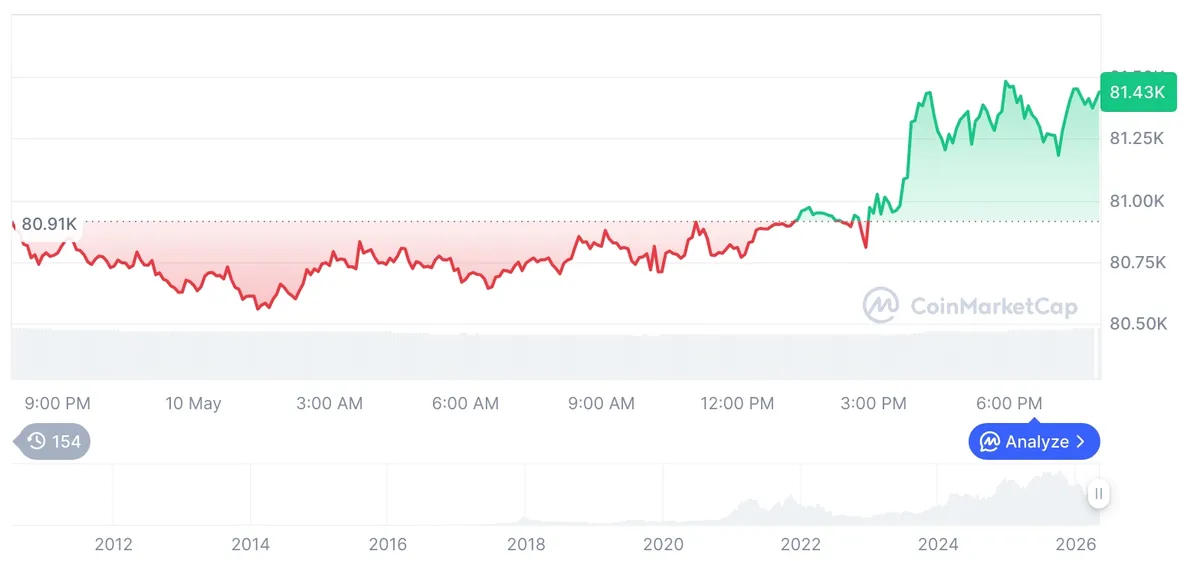The image size is (1200, 561).
Task: Expand Analyze using its chevron arrow
Action: pos(1080,441)
